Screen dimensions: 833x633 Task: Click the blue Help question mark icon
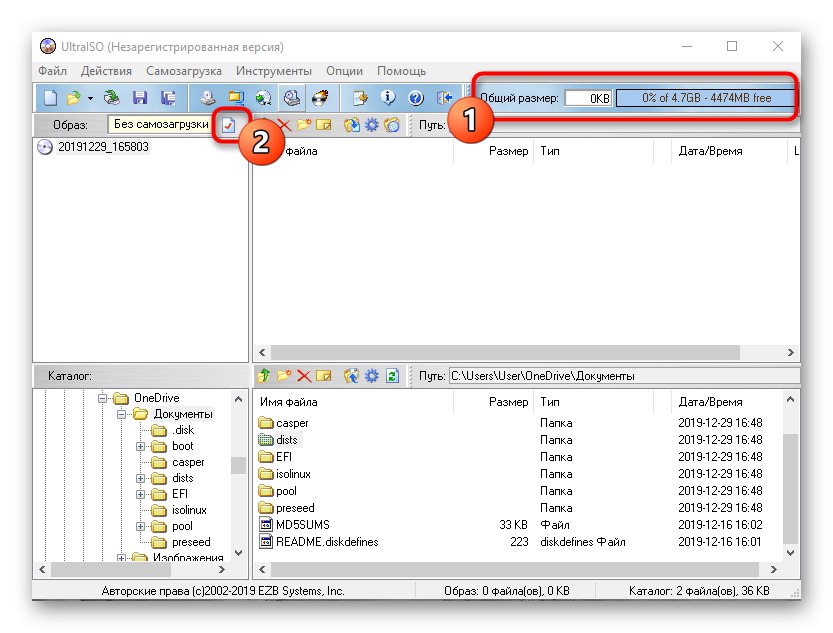coord(416,98)
